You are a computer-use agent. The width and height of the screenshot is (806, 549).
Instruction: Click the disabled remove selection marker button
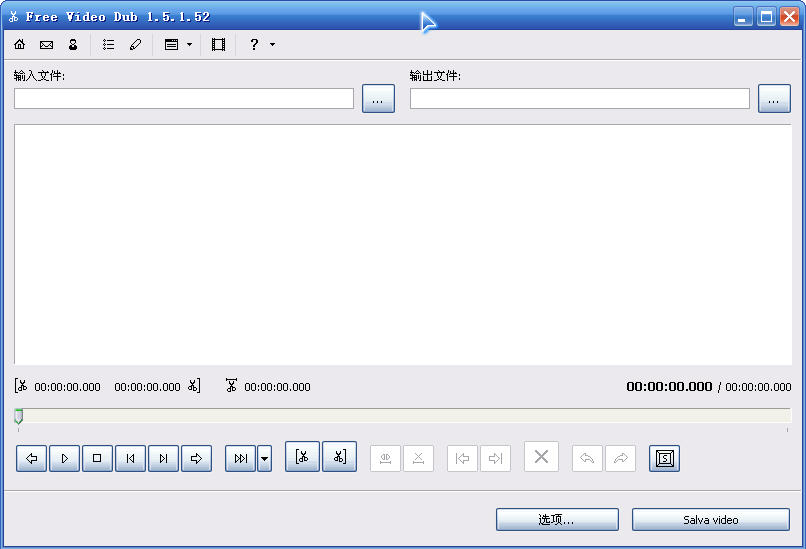(x=418, y=458)
